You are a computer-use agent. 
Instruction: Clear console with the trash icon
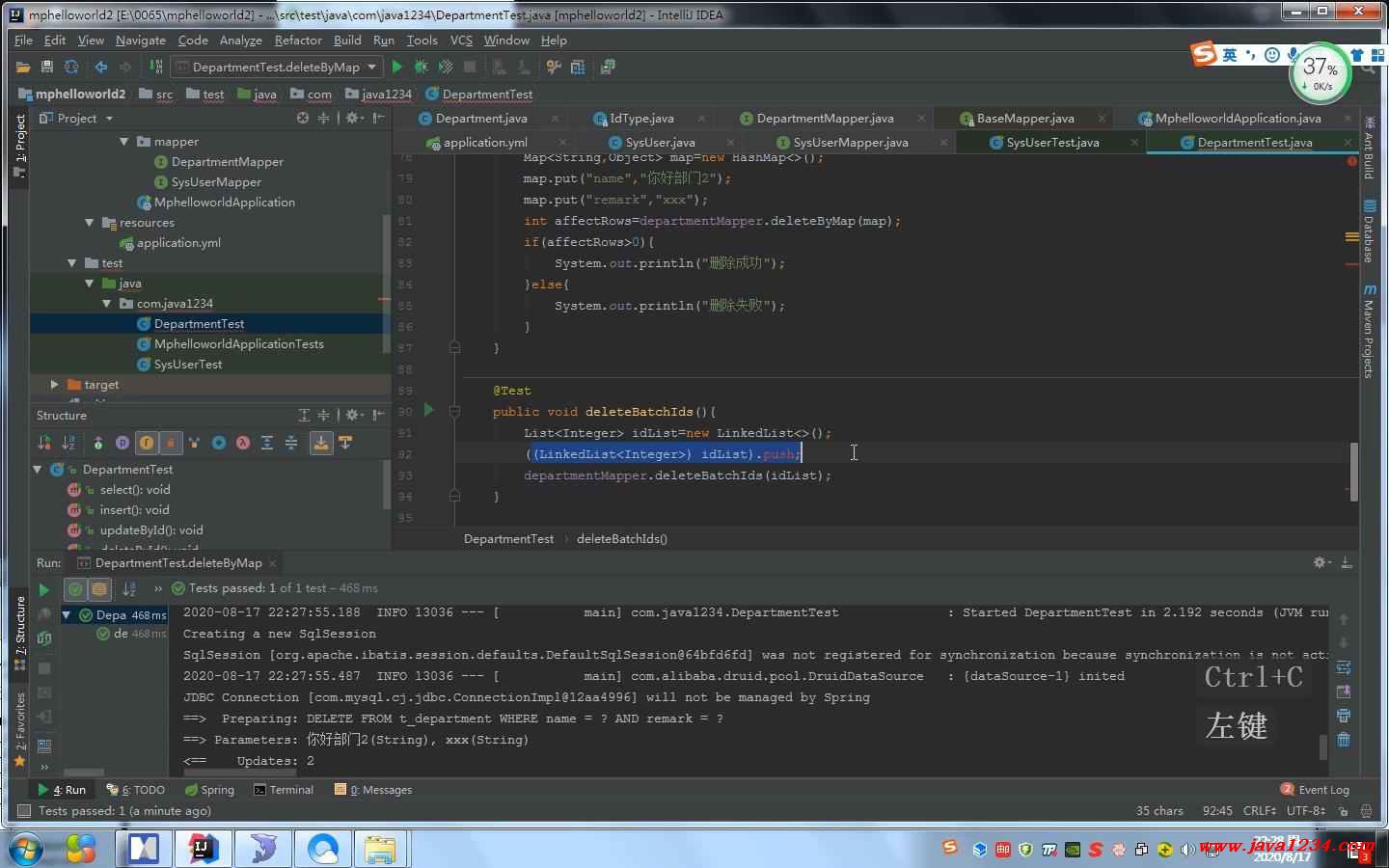[1344, 740]
